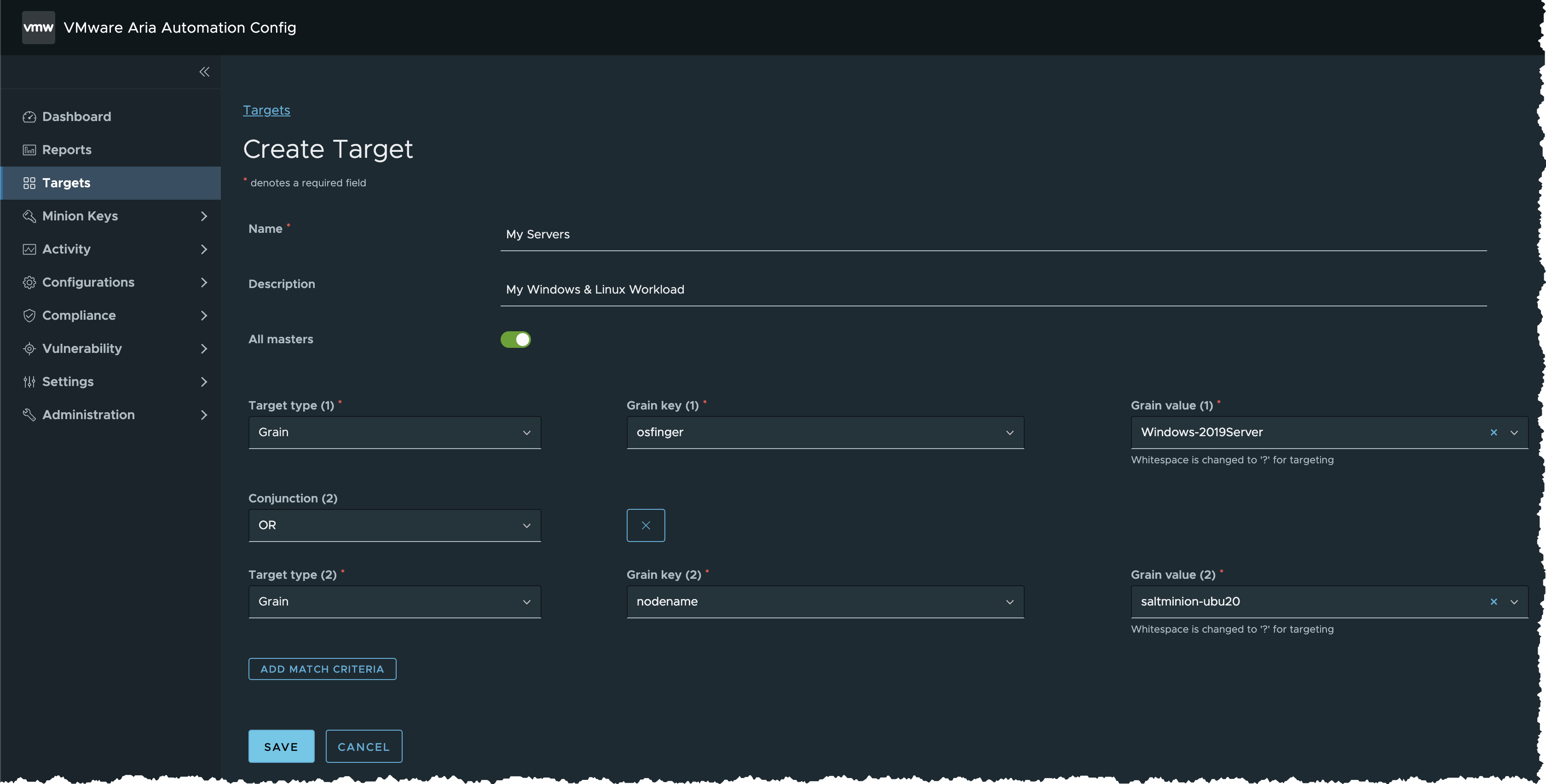Select Targets in the sidebar
Screen dimensions: 1546x784
pos(111,183)
